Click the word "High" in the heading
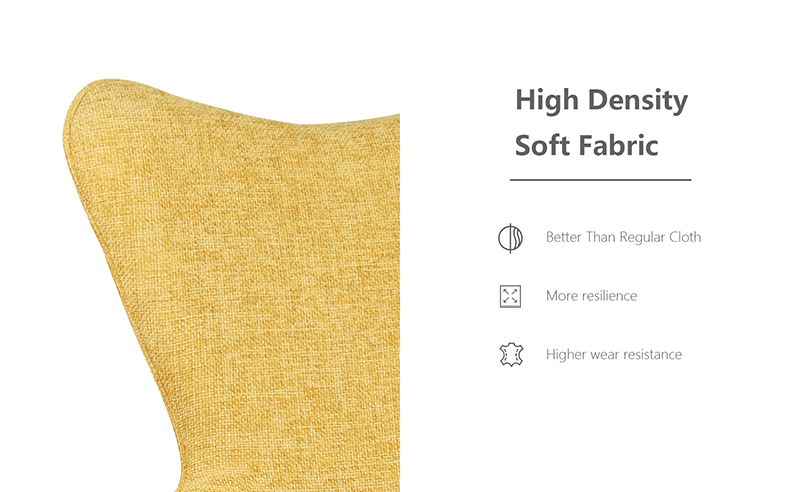The height and width of the screenshot is (492, 800). click(547, 101)
